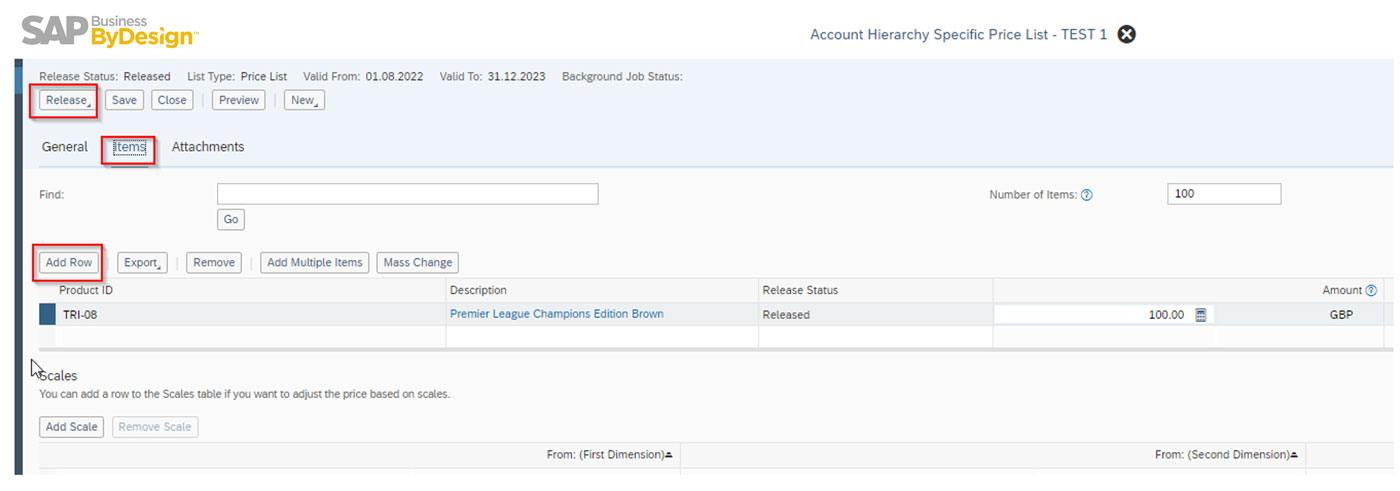Viewport: 1400px width, 491px height.
Task: Click the Close button
Action: click(x=172, y=100)
